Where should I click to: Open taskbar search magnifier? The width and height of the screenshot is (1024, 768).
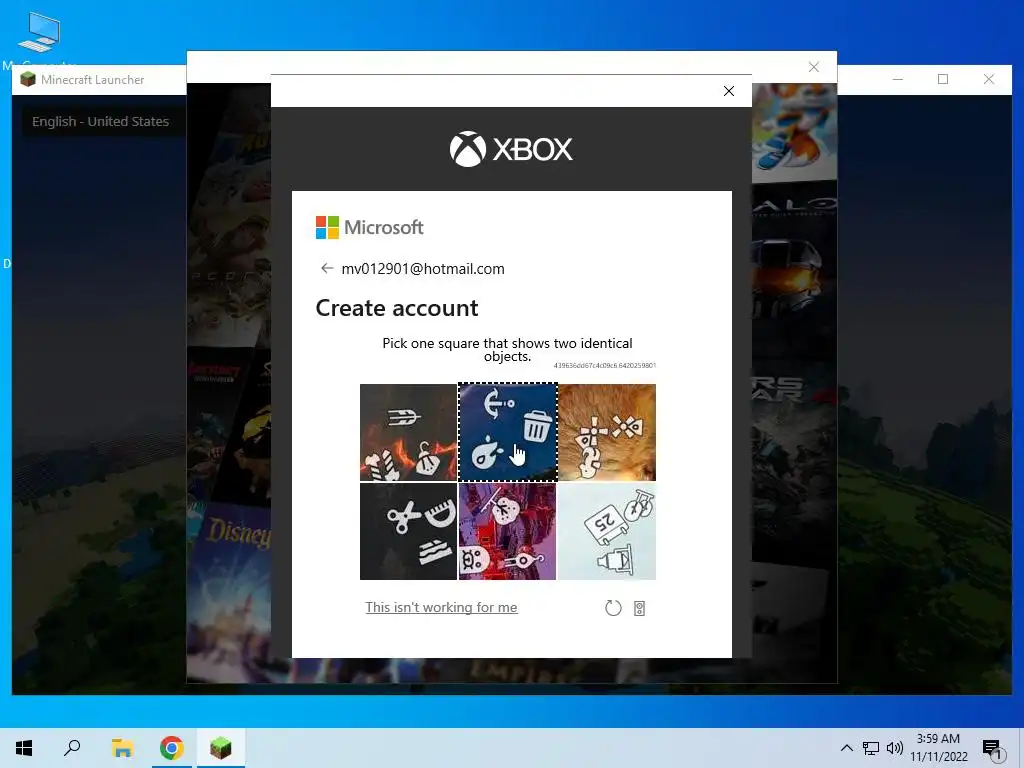click(x=72, y=748)
